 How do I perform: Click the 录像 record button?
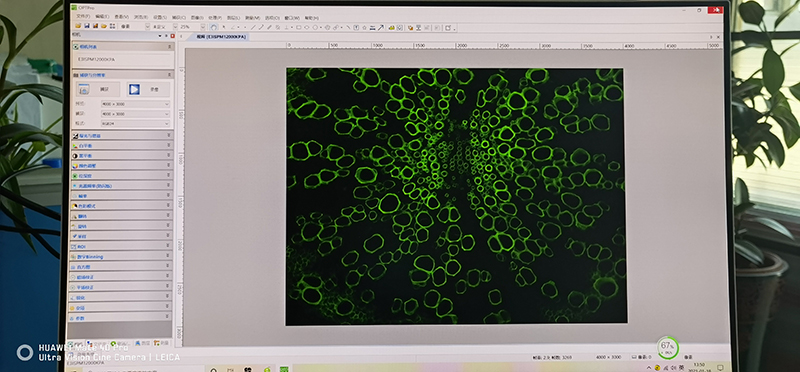coord(147,89)
